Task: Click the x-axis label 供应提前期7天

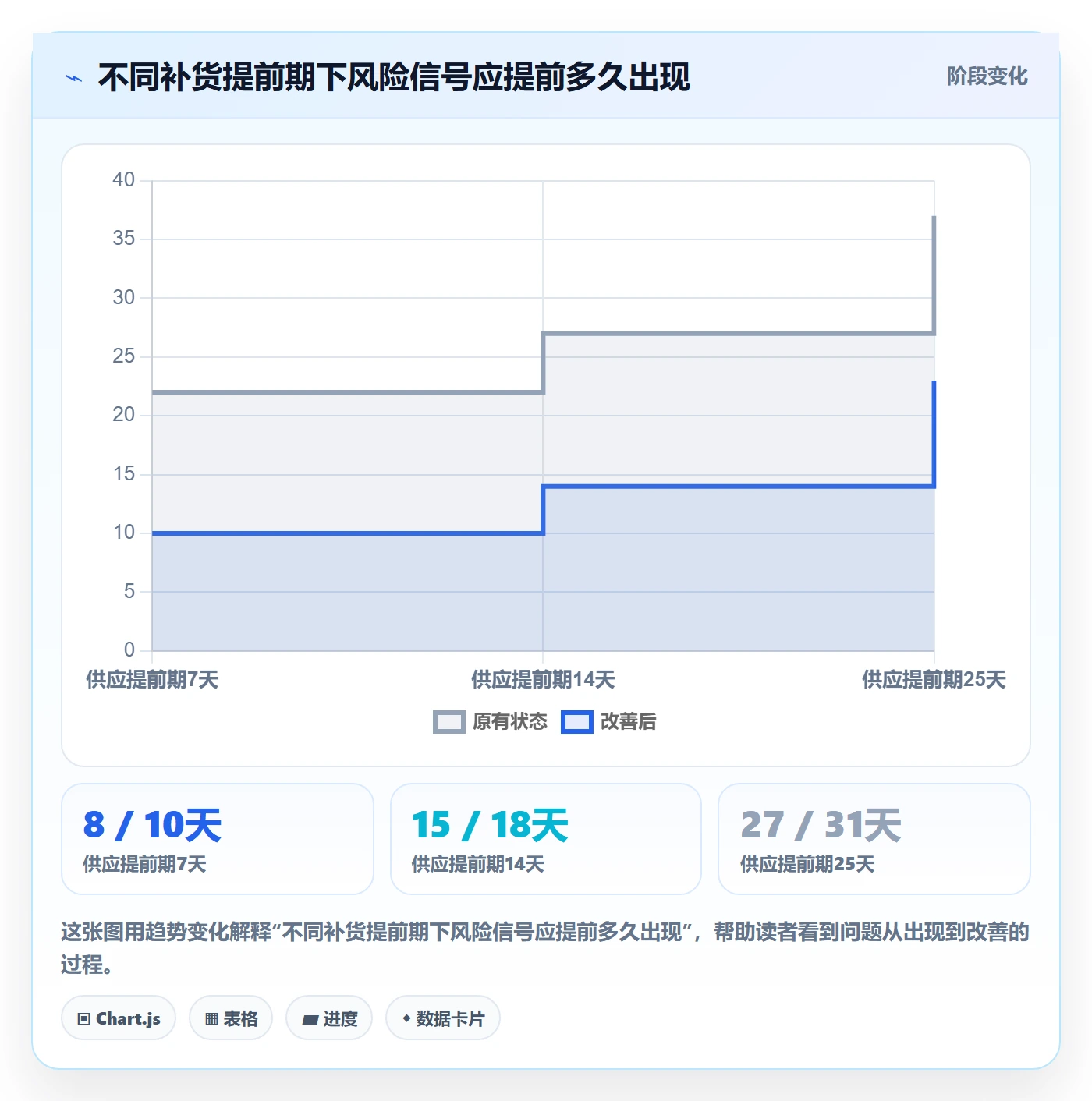Action: pyautogui.click(x=152, y=680)
